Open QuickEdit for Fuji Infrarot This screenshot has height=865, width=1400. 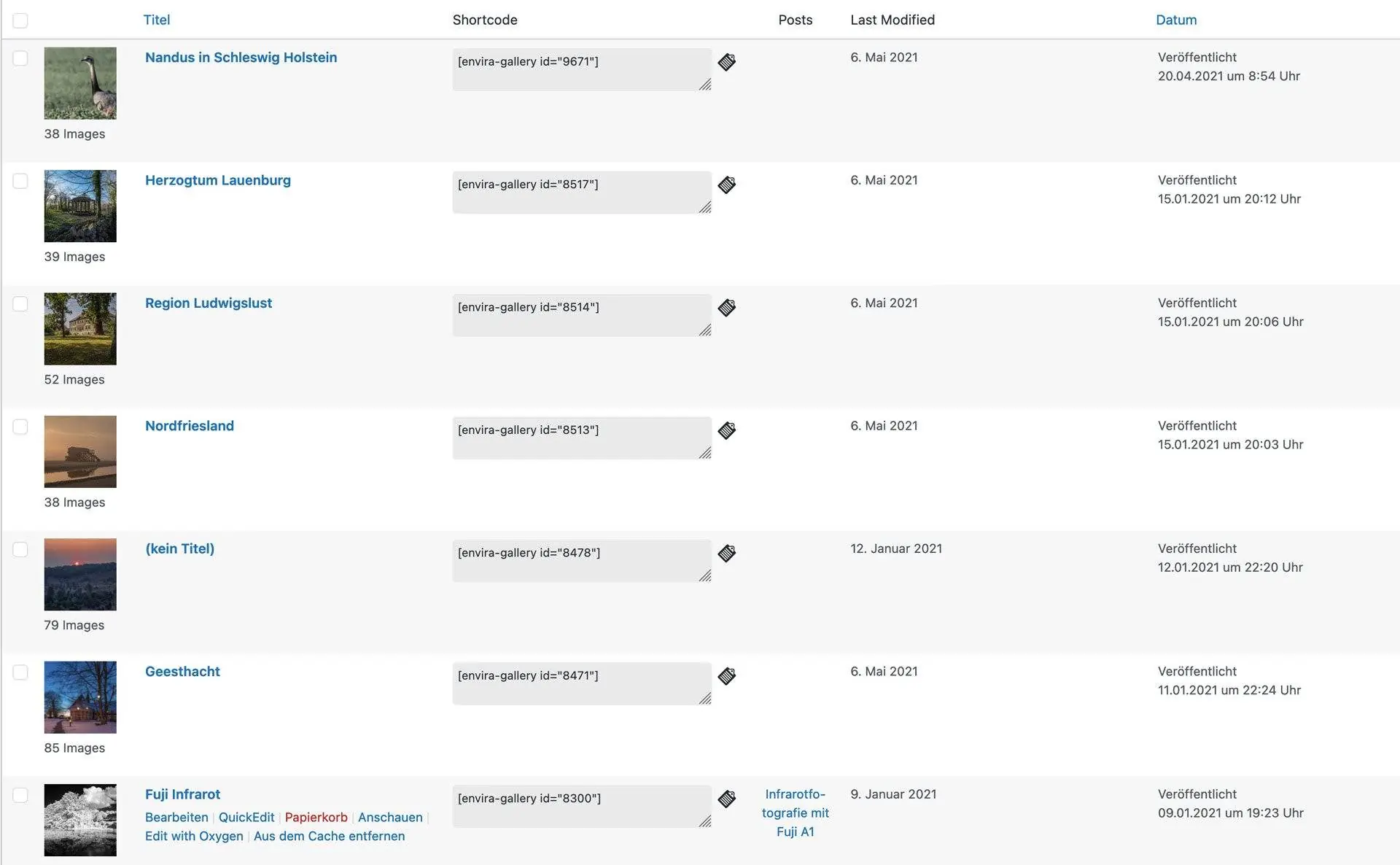tap(246, 817)
